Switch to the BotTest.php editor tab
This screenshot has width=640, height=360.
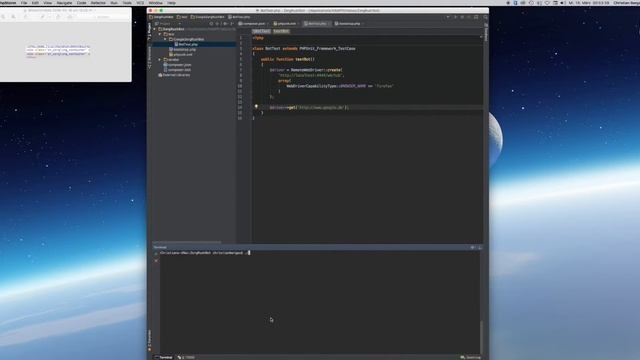tap(317, 24)
